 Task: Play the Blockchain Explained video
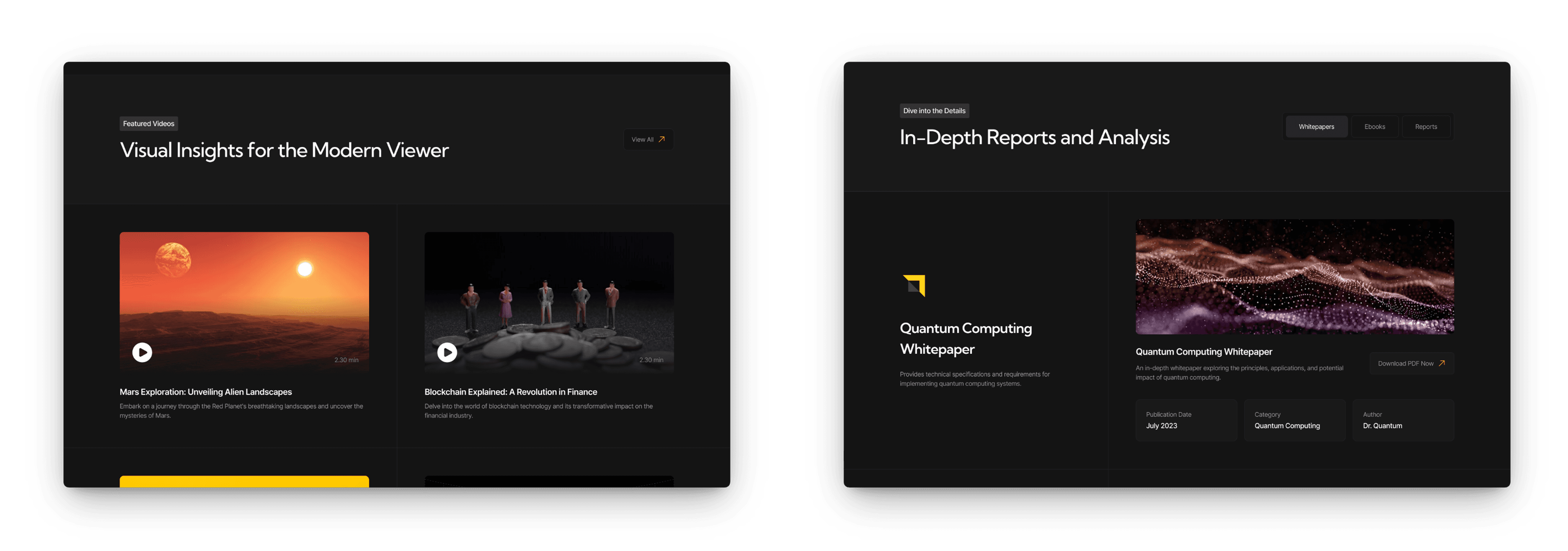pos(447,352)
